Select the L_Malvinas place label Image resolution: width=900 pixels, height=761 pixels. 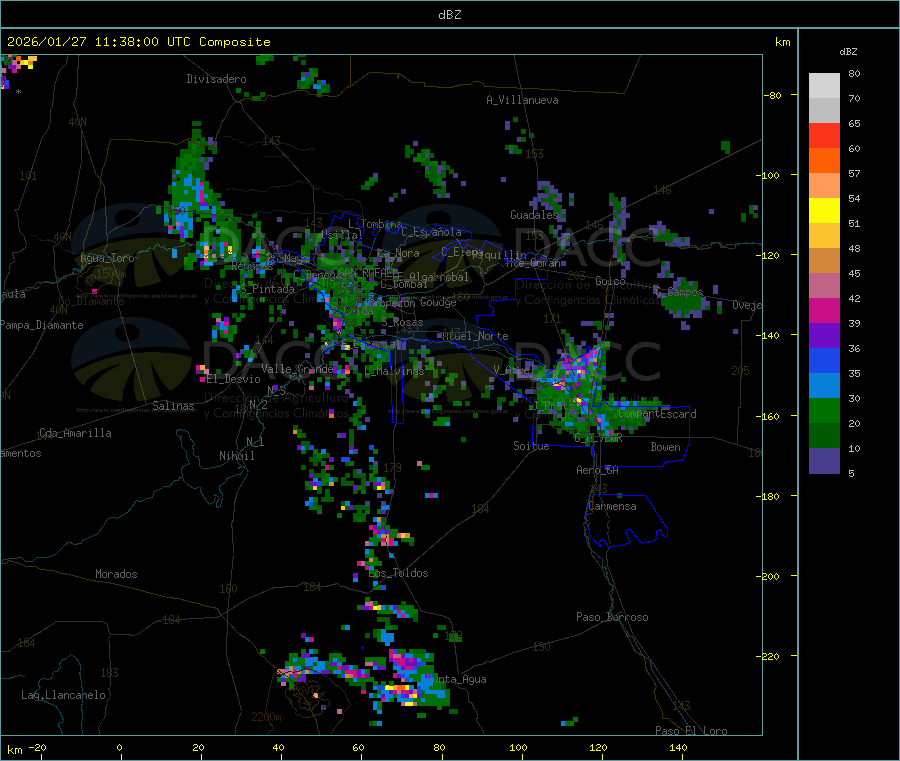394,371
